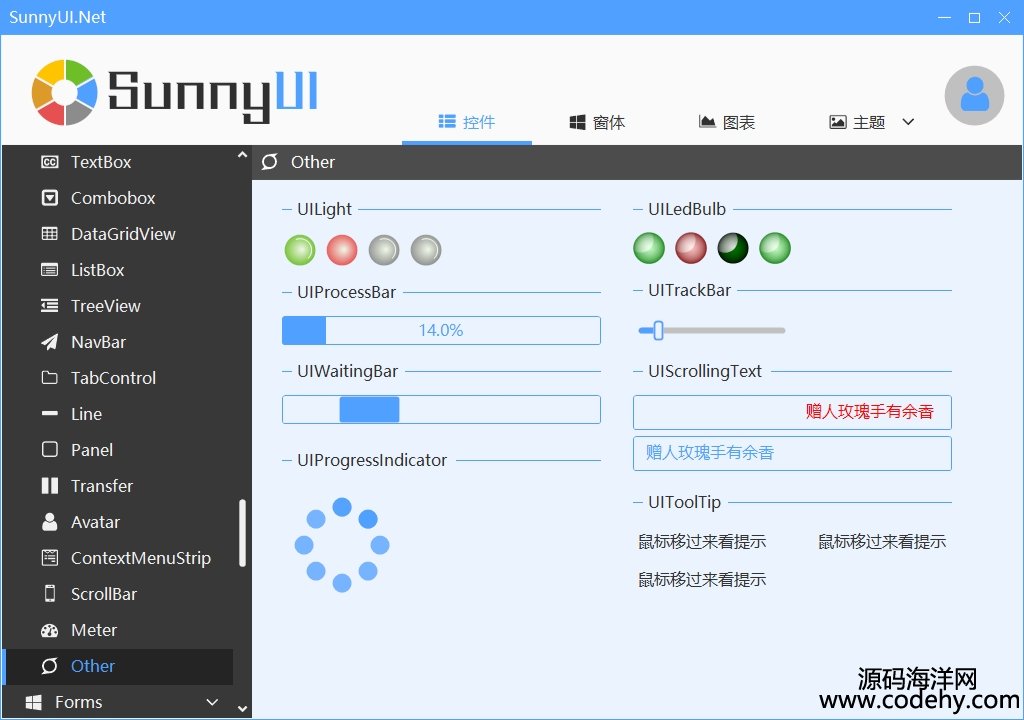Switch to the 窗体 forms tab
Image resolution: width=1024 pixels, height=720 pixels.
(x=597, y=122)
